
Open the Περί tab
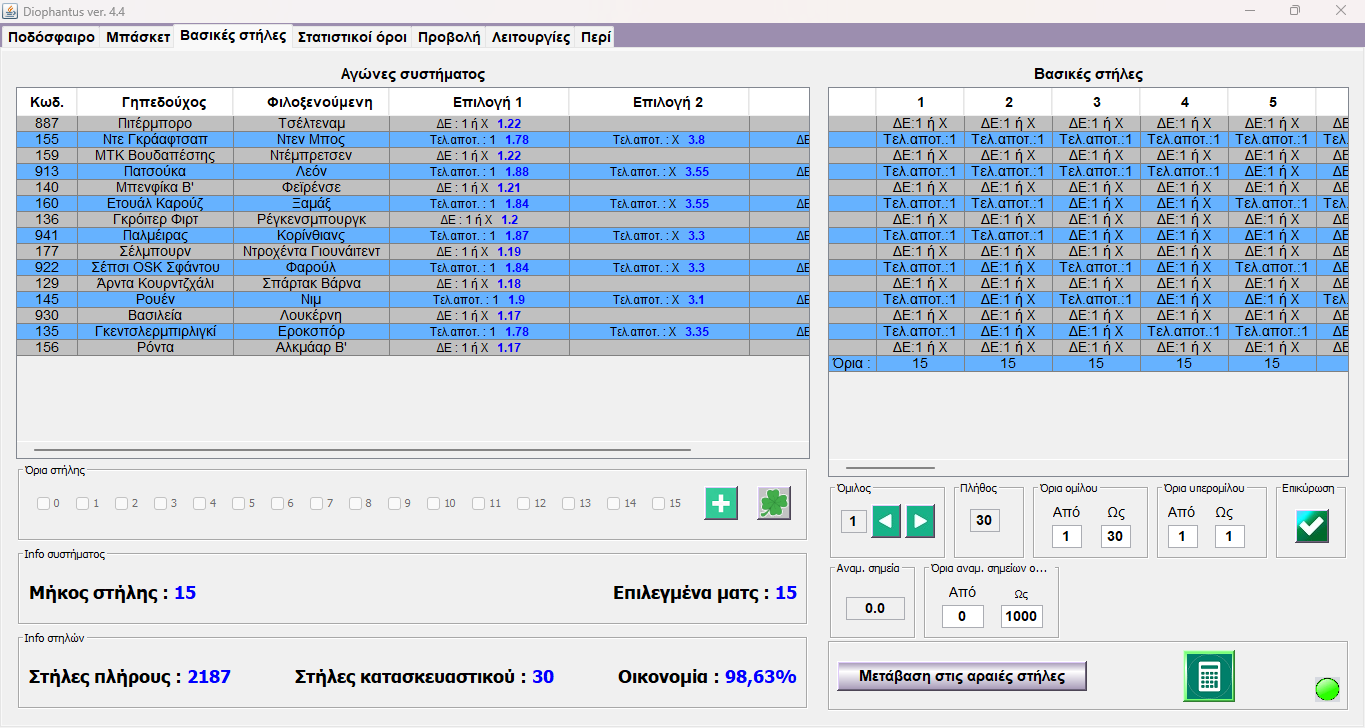pos(595,37)
